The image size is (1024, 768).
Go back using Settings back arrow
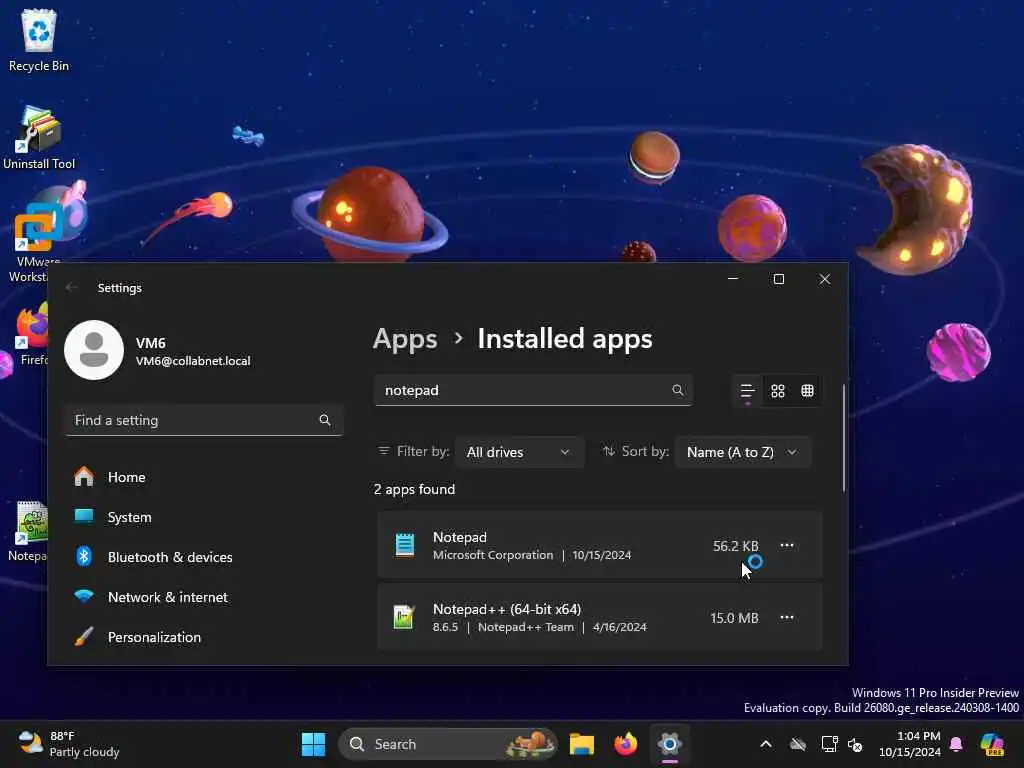coord(72,287)
